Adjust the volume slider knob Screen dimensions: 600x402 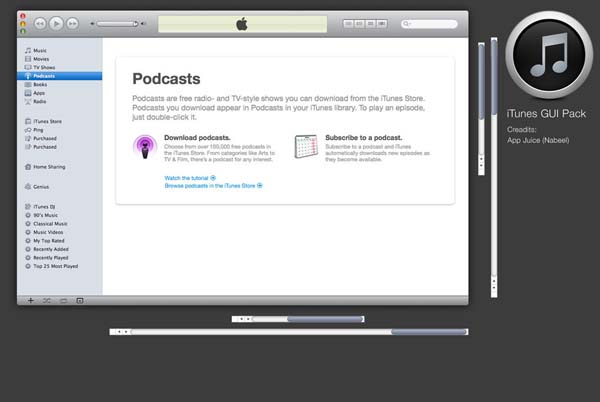coord(135,24)
